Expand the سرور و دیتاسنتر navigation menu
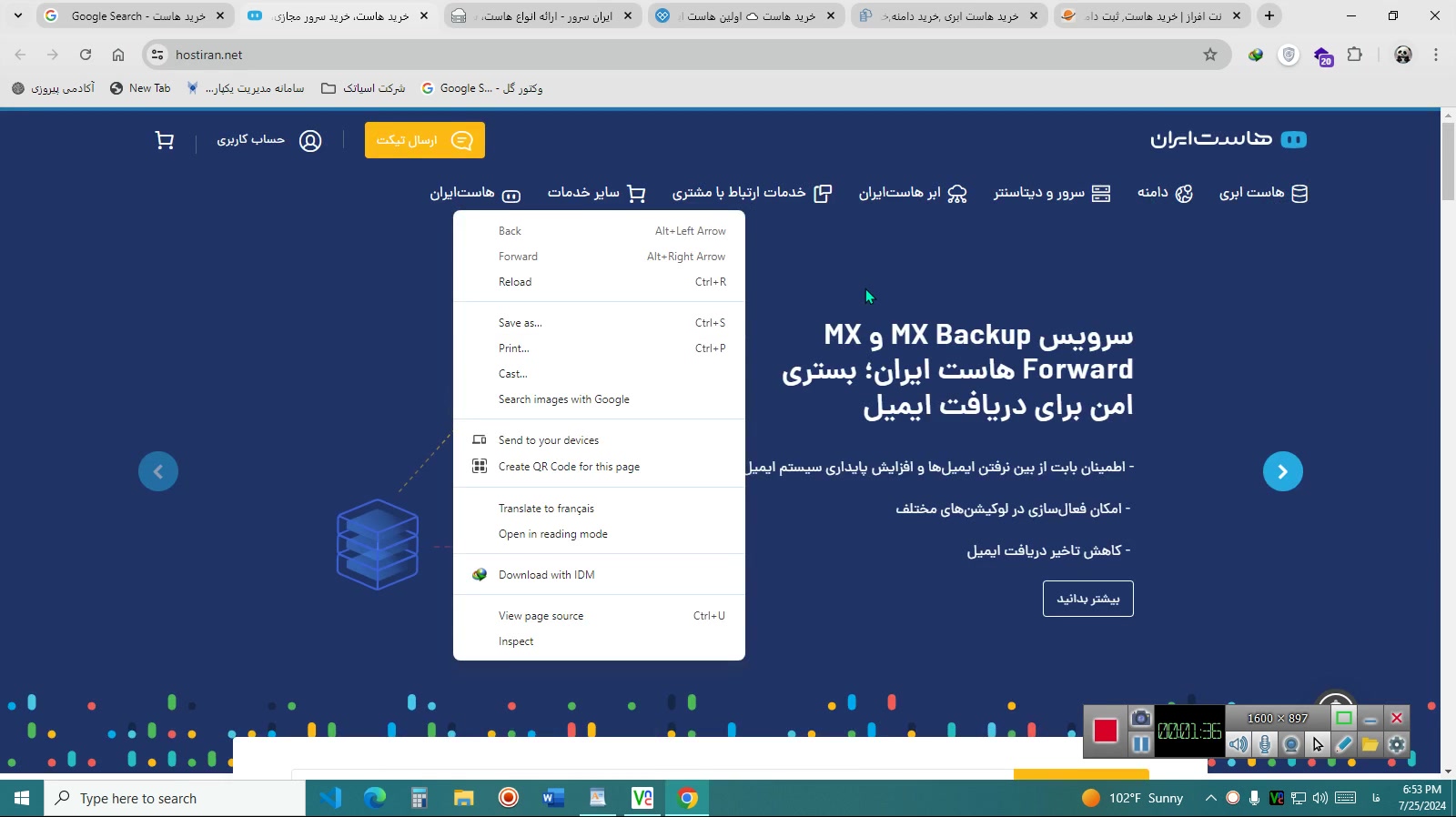 [1052, 193]
